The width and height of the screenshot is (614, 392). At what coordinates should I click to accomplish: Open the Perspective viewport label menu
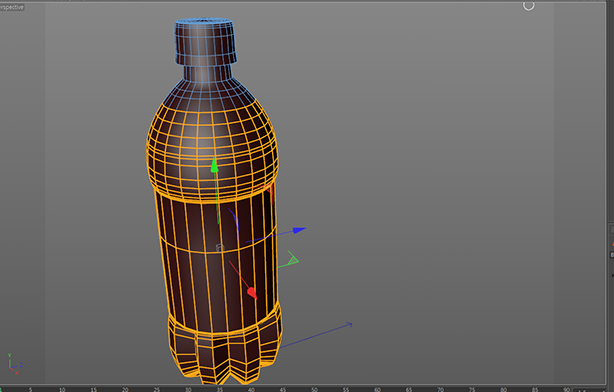click(12, 7)
